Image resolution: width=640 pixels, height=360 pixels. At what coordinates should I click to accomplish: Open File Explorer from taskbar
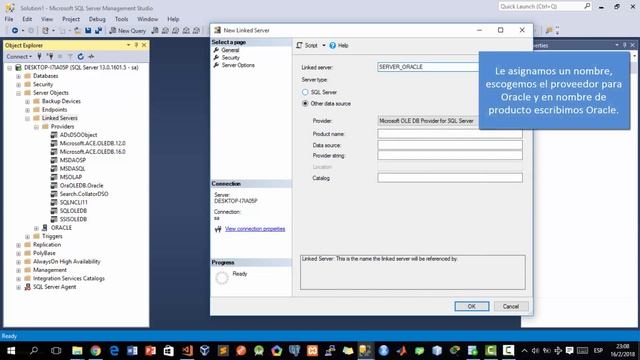click(x=77, y=351)
